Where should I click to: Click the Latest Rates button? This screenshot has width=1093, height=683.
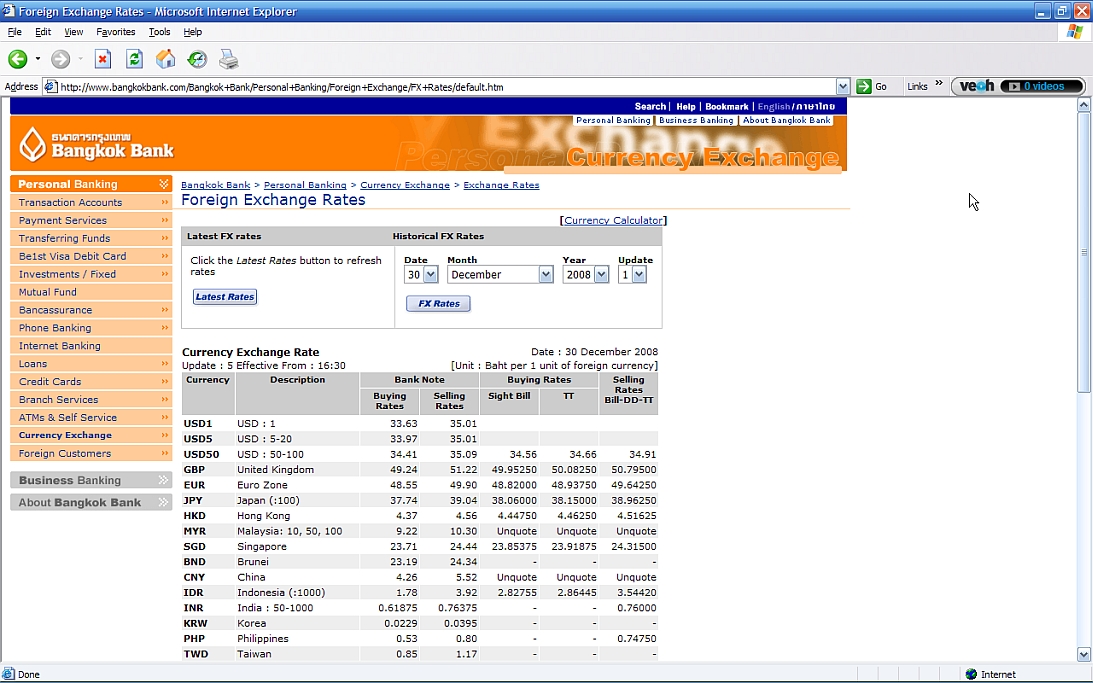[224, 297]
